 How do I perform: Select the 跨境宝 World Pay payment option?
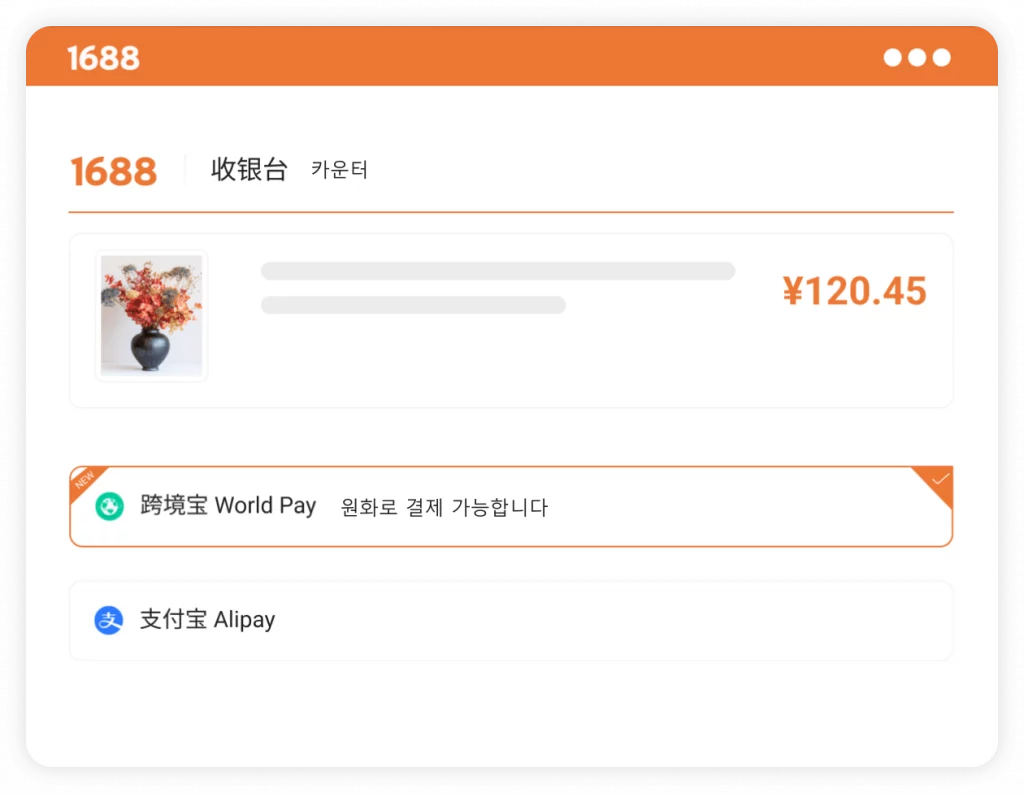click(x=511, y=506)
